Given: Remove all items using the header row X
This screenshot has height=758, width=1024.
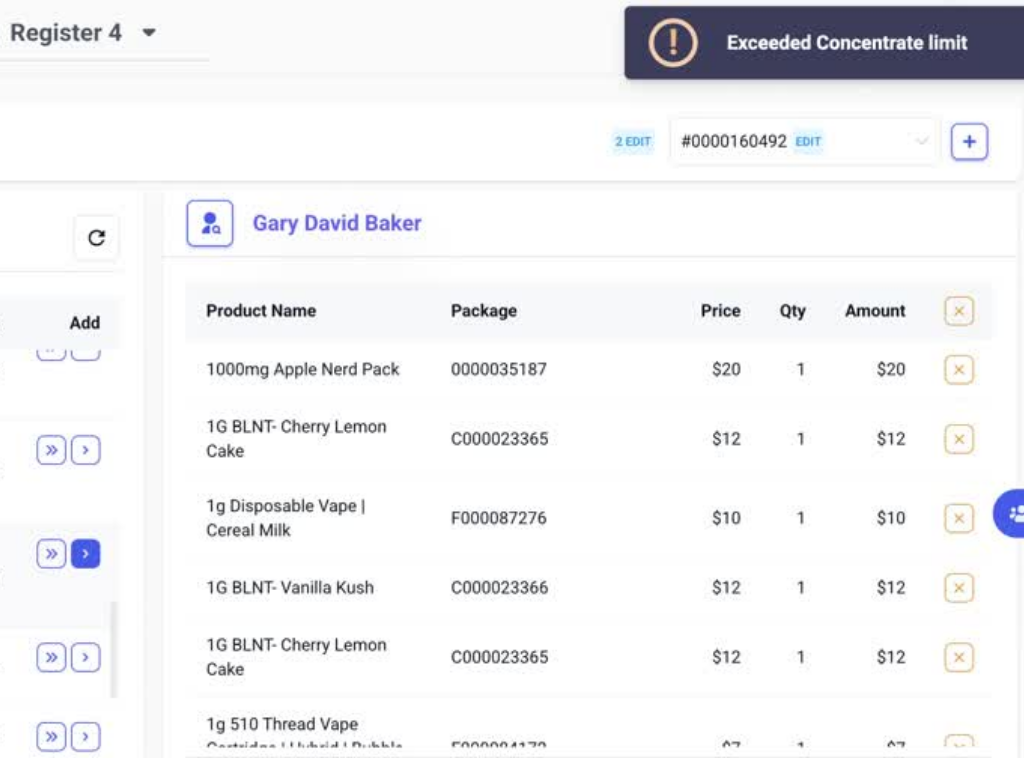Looking at the screenshot, I should pos(958,311).
